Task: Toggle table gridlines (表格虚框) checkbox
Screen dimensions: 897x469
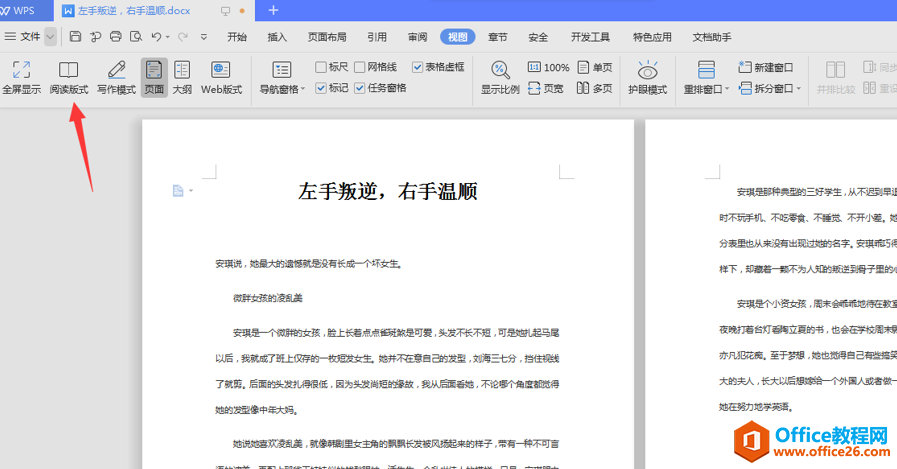Action: (417, 67)
